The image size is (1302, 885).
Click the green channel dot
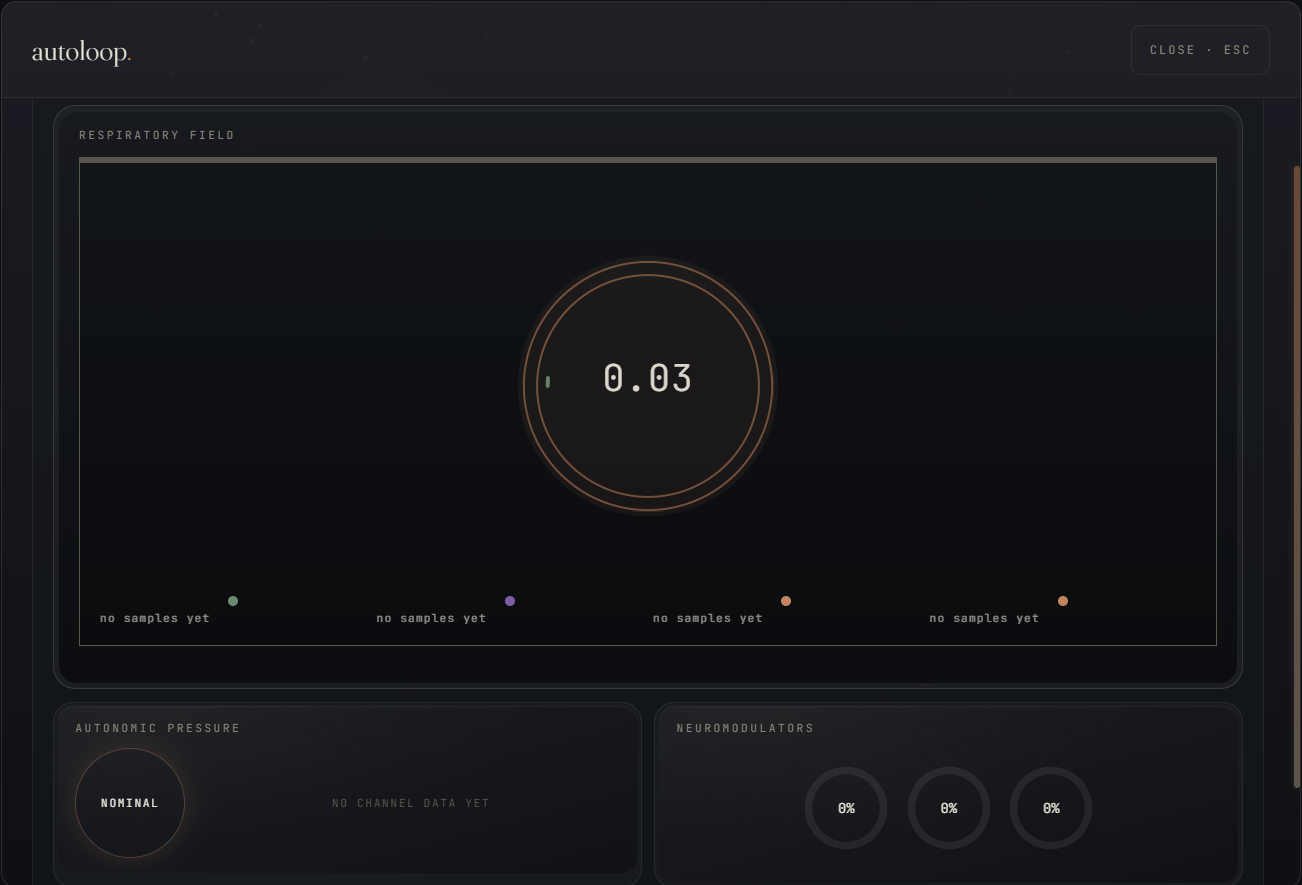pos(233,601)
